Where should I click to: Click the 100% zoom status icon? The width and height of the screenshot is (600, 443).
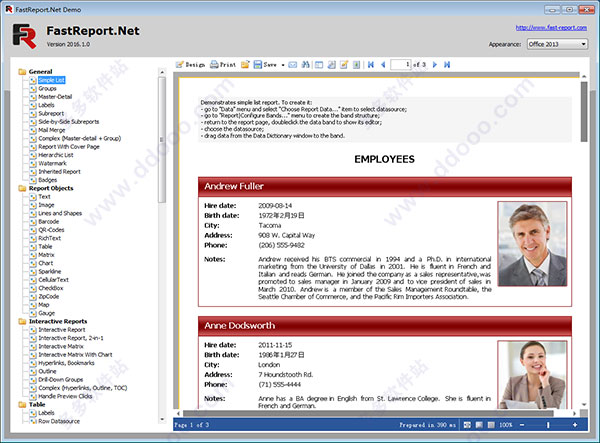(491, 425)
